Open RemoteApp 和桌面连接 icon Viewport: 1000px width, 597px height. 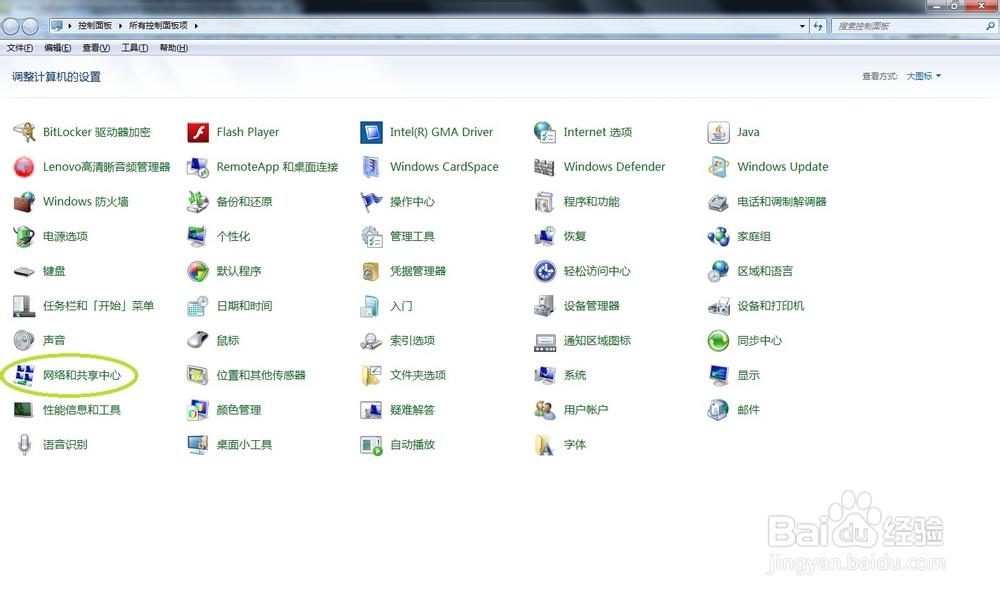pos(198,167)
